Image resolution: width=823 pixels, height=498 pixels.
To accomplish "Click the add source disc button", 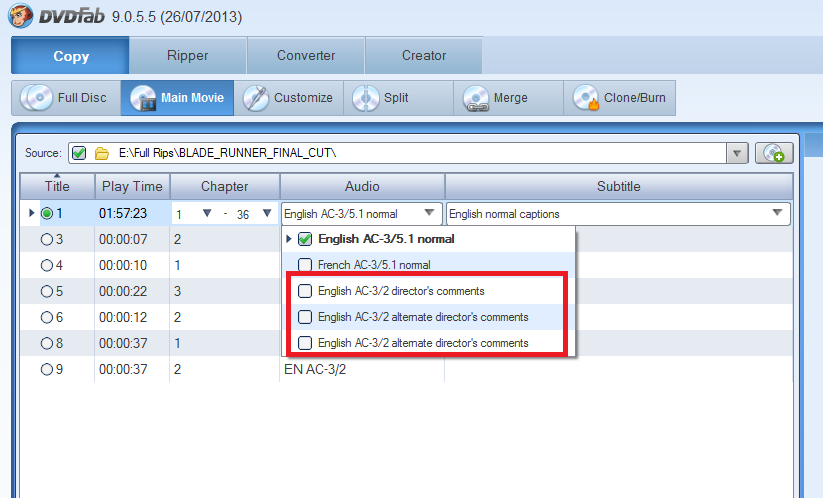I will 774,153.
